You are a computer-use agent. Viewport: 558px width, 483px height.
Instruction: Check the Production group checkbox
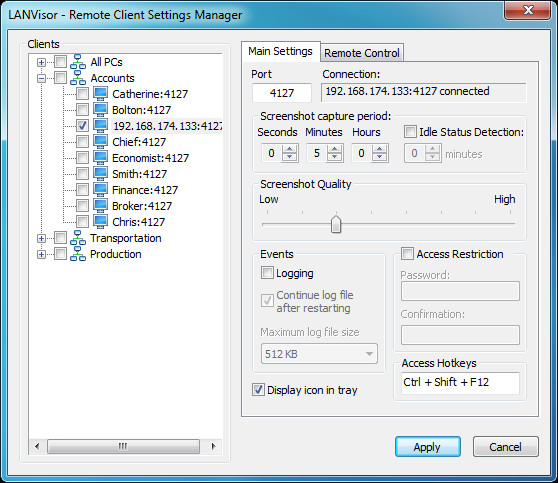coord(60,254)
